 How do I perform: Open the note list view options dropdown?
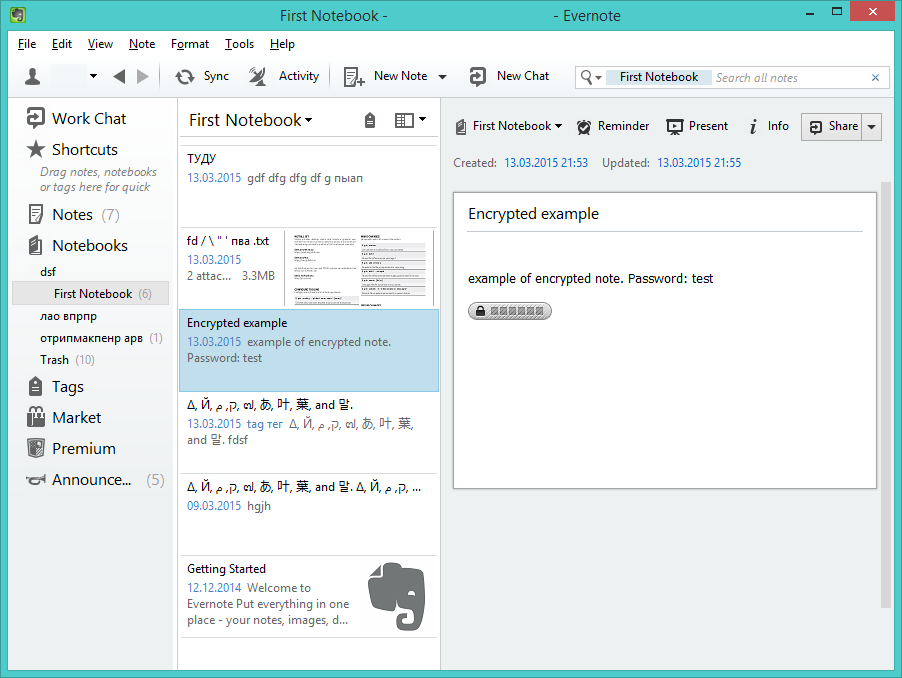(410, 120)
